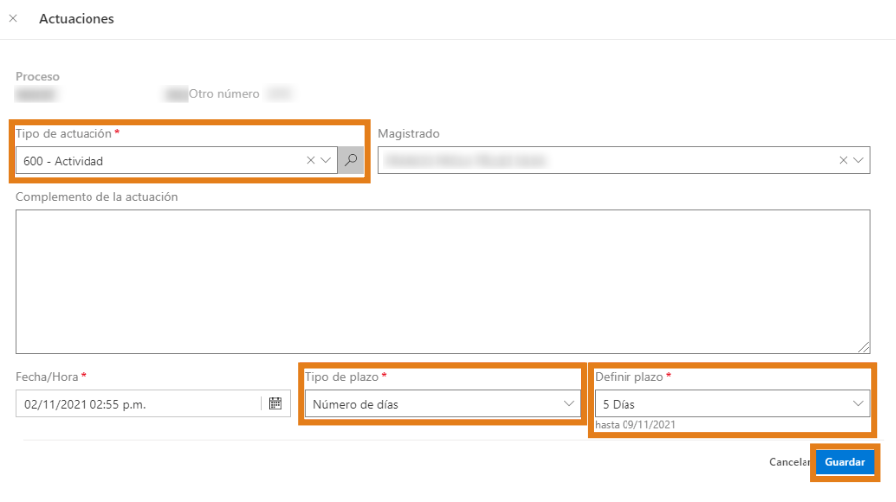Grab the resize handle of Complemento textarea
Image resolution: width=896 pixels, height=502 pixels.
(865, 348)
